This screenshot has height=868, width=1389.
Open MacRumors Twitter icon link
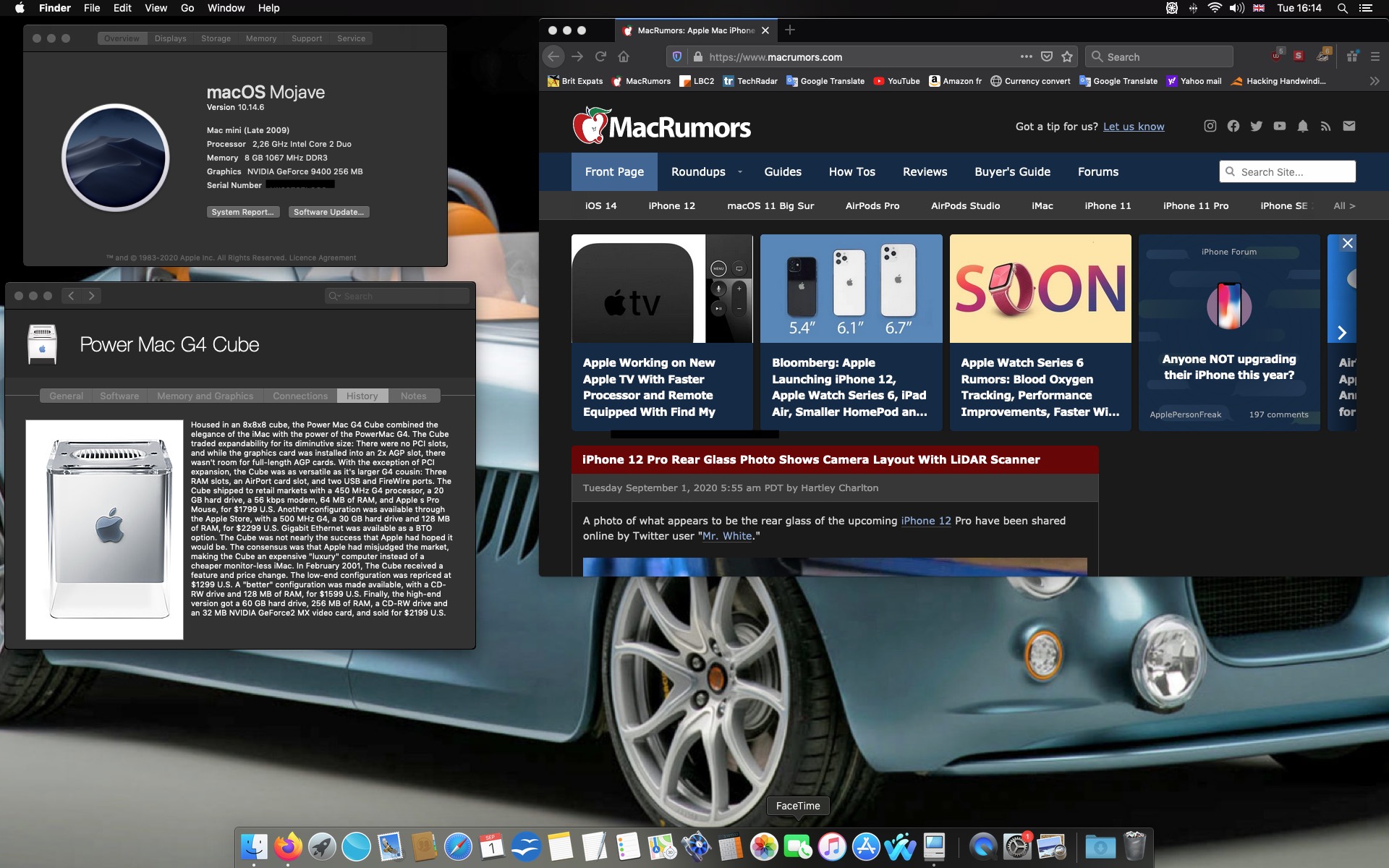[1256, 126]
